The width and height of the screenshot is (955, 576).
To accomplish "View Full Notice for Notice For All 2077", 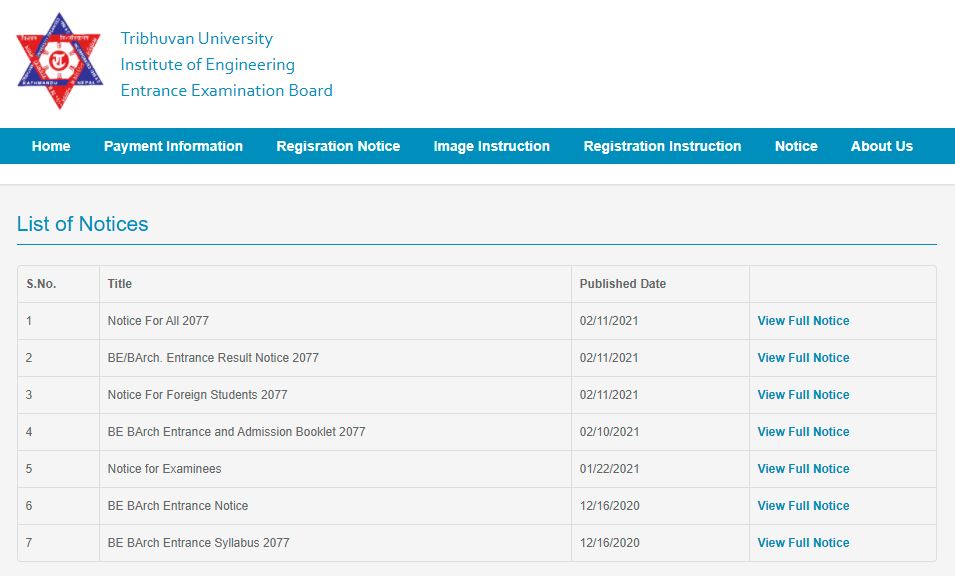I will tap(803, 321).
